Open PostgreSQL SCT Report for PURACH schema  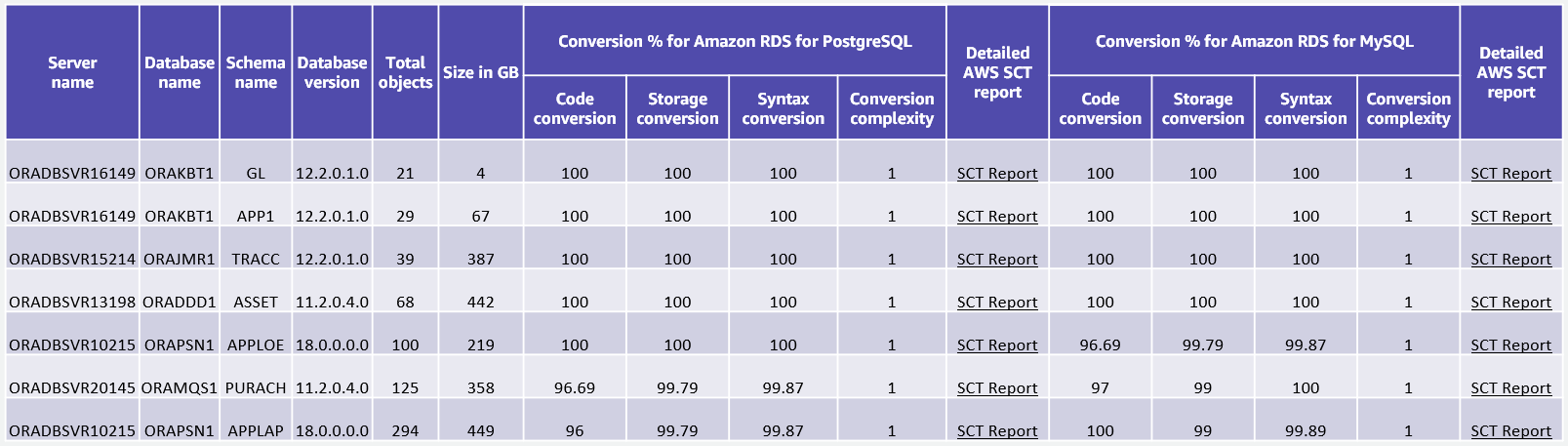(996, 388)
